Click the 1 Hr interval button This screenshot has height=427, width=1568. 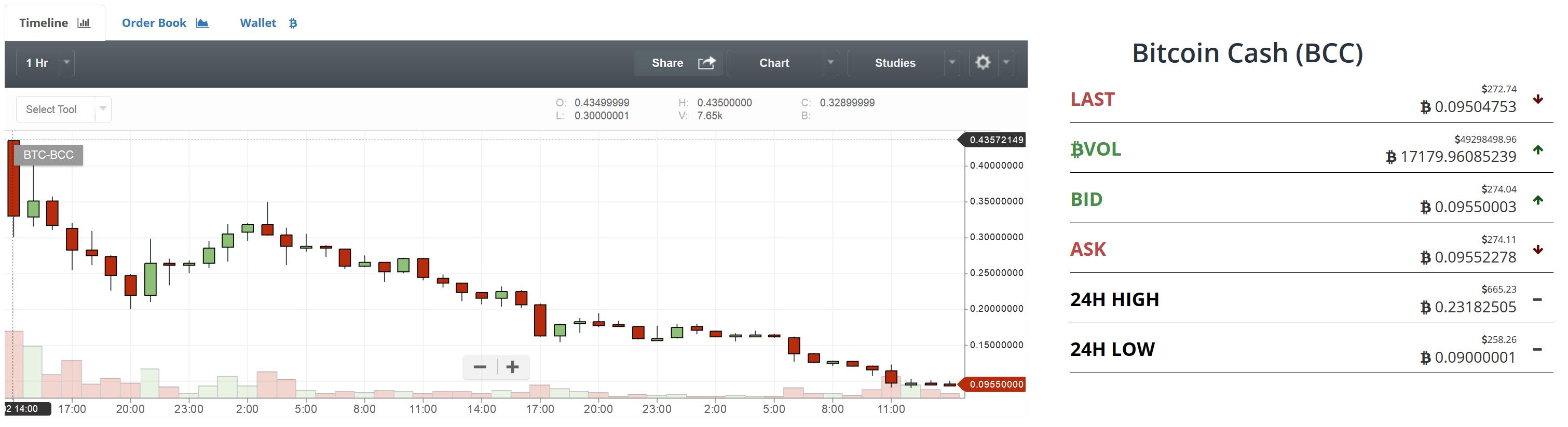click(37, 63)
